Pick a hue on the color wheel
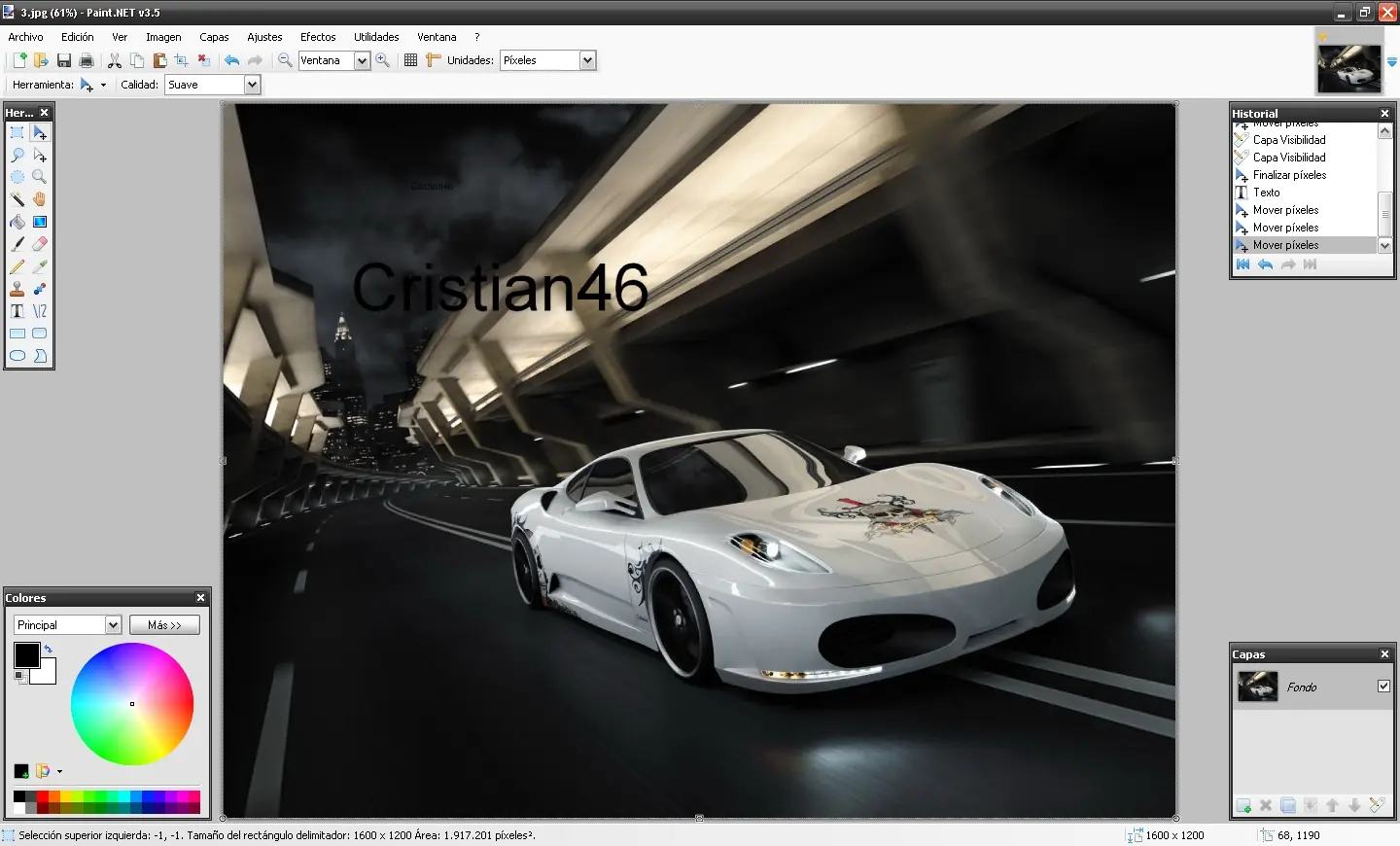 [132, 704]
